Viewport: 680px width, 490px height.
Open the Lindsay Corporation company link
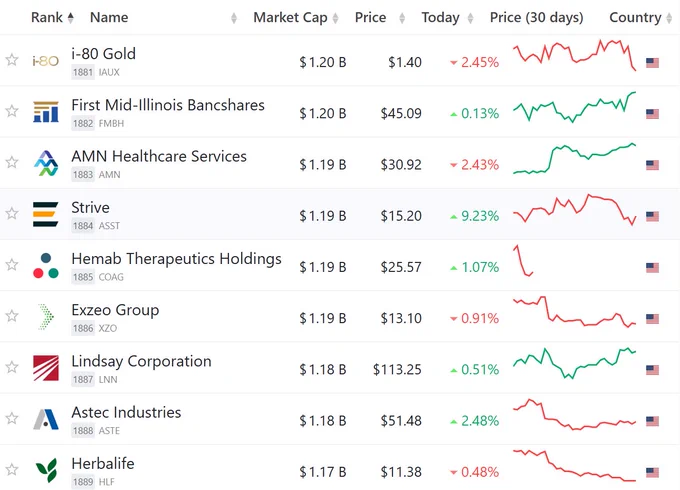pyautogui.click(x=141, y=361)
